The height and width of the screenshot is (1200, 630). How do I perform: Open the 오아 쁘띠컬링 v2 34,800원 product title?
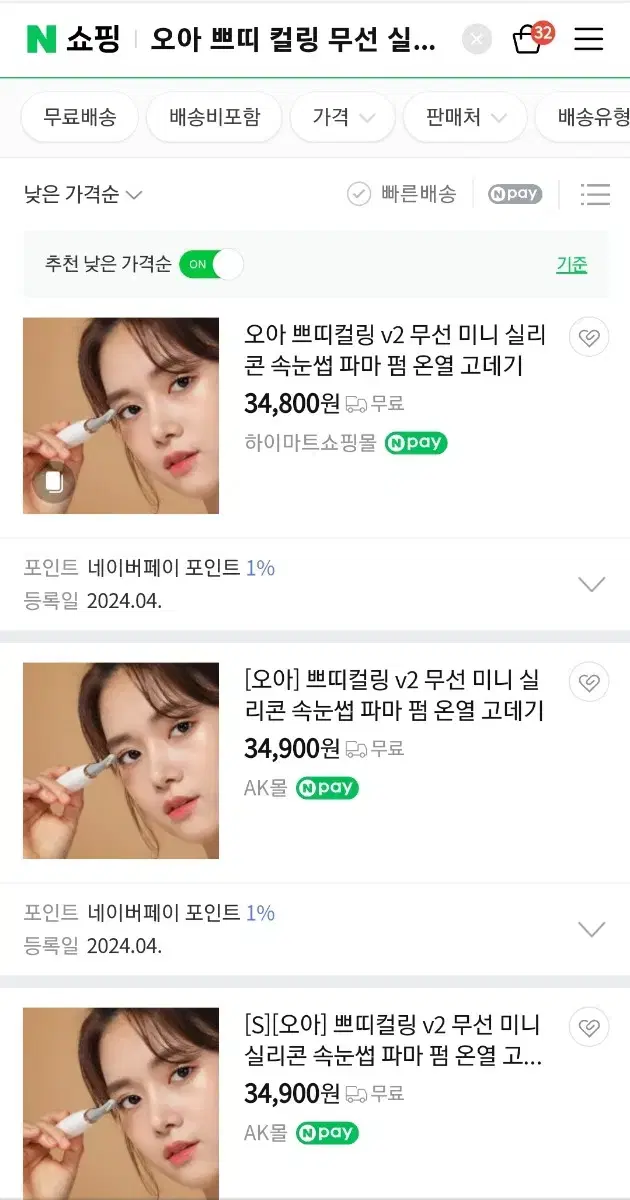(395, 349)
